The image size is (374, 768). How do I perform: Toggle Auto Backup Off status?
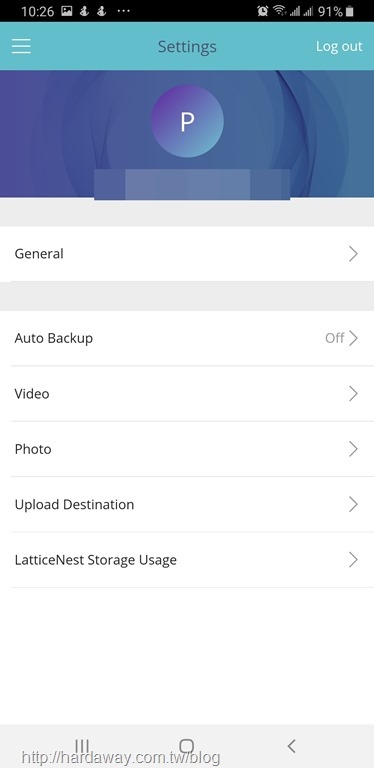pyautogui.click(x=334, y=338)
